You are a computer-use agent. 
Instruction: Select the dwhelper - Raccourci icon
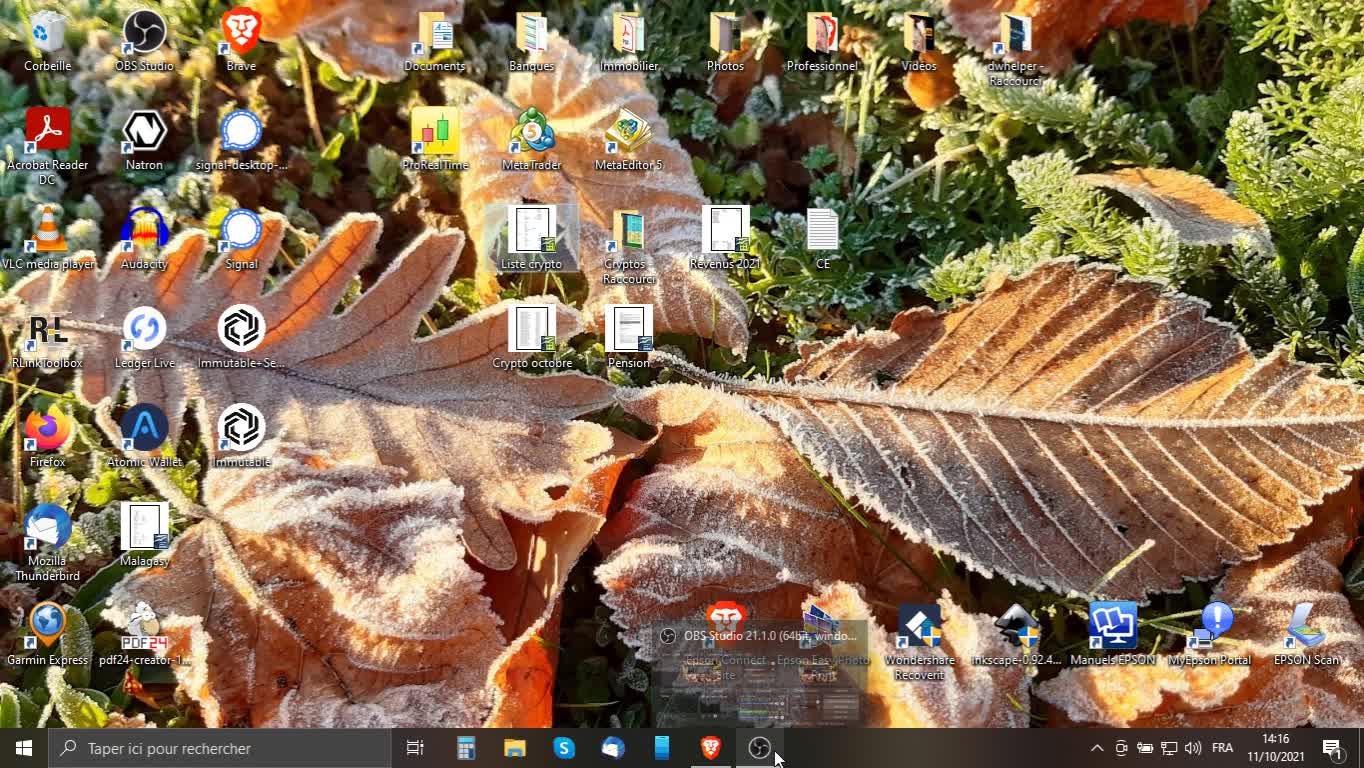(x=1015, y=48)
